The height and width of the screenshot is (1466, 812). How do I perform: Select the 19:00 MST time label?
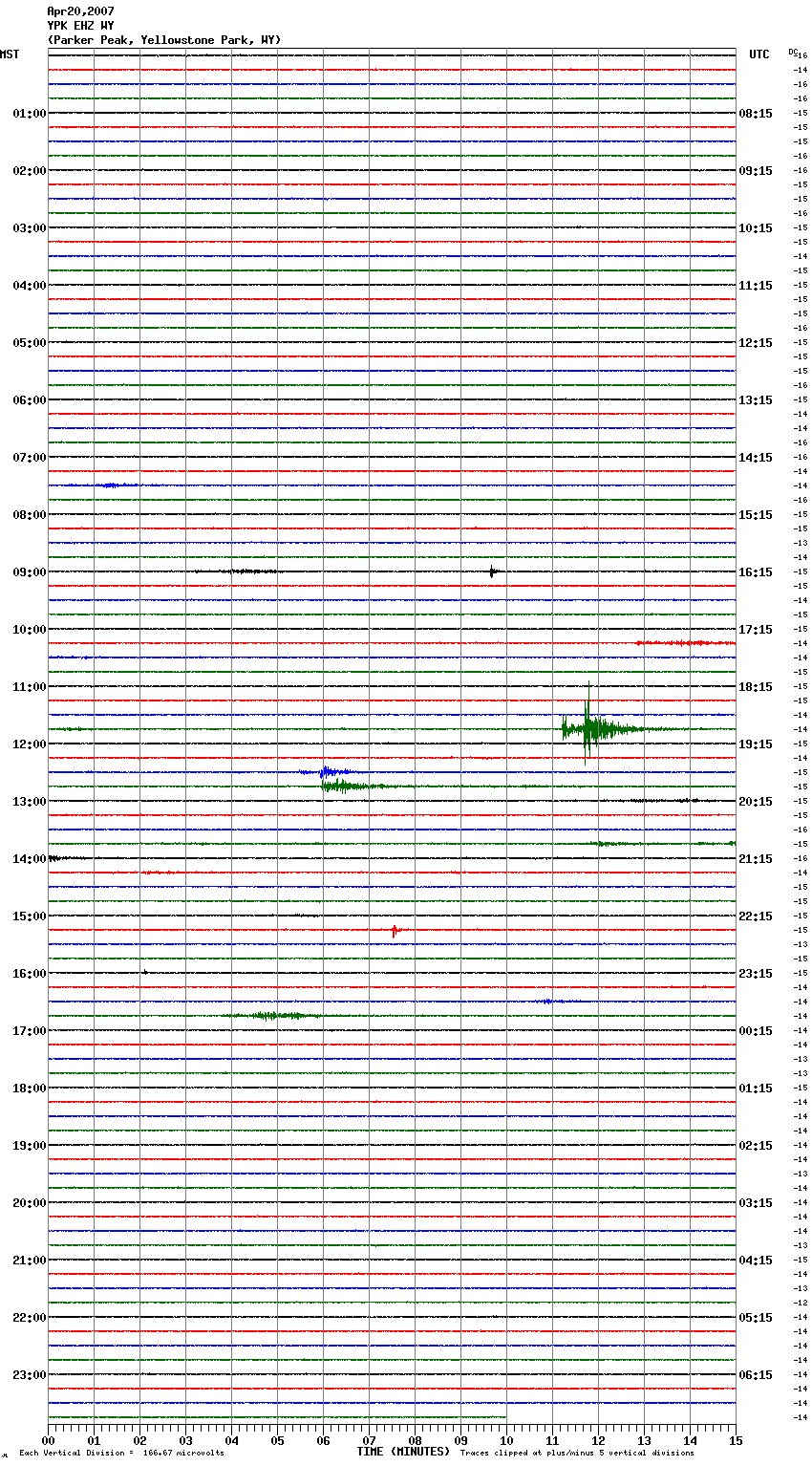tap(29, 1146)
